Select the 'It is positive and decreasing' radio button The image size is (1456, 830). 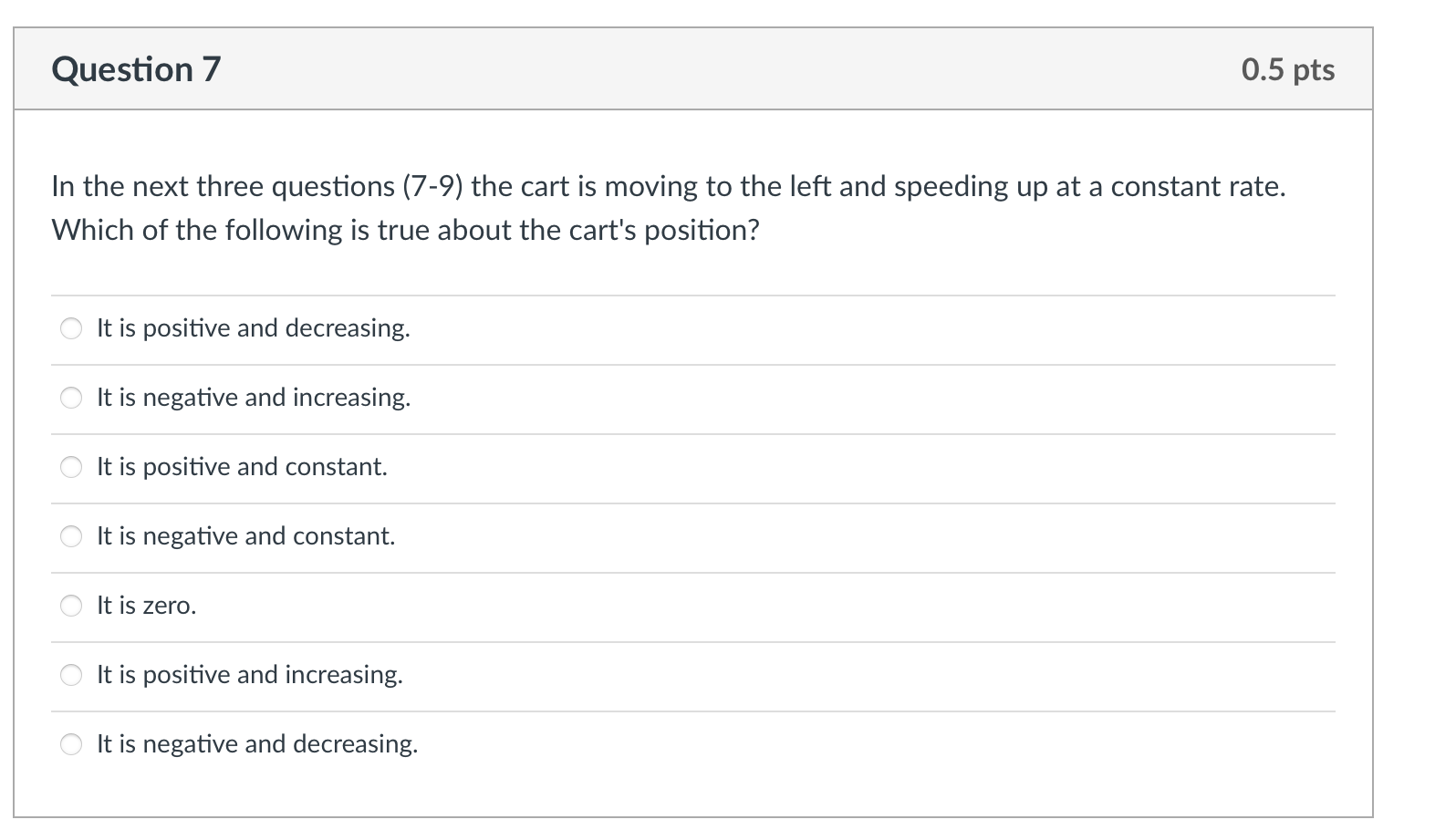(x=71, y=328)
